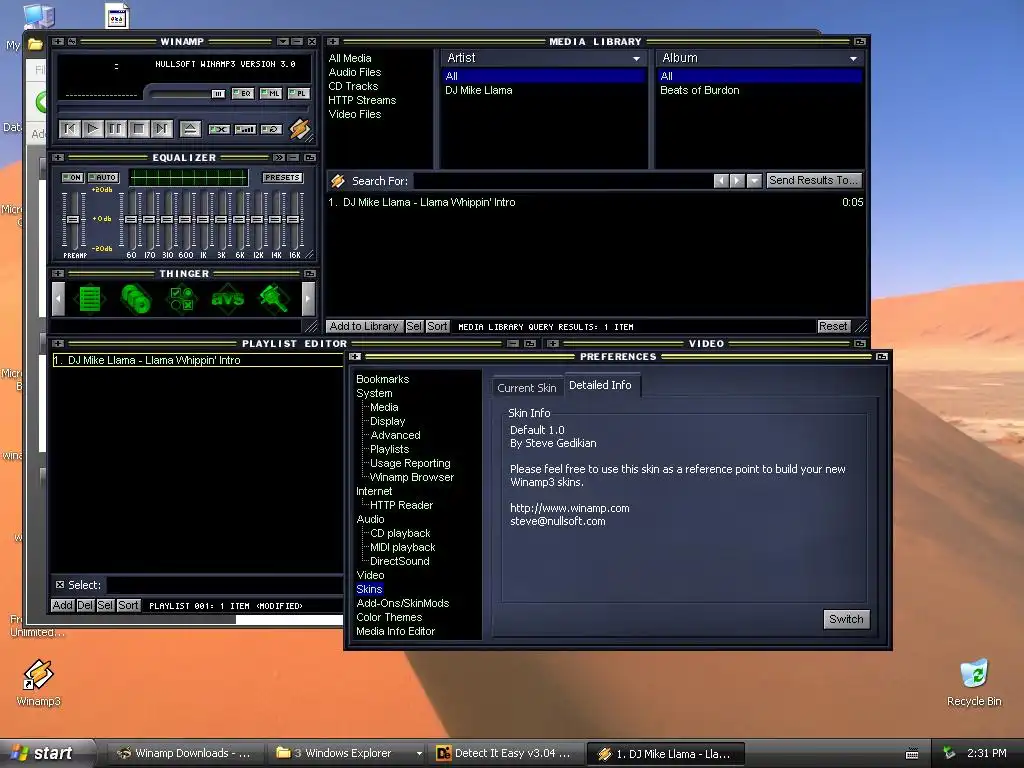Screen dimensions: 1024x768
Task: Launch the AVS visualization icon in Thinger
Action: coord(227,299)
